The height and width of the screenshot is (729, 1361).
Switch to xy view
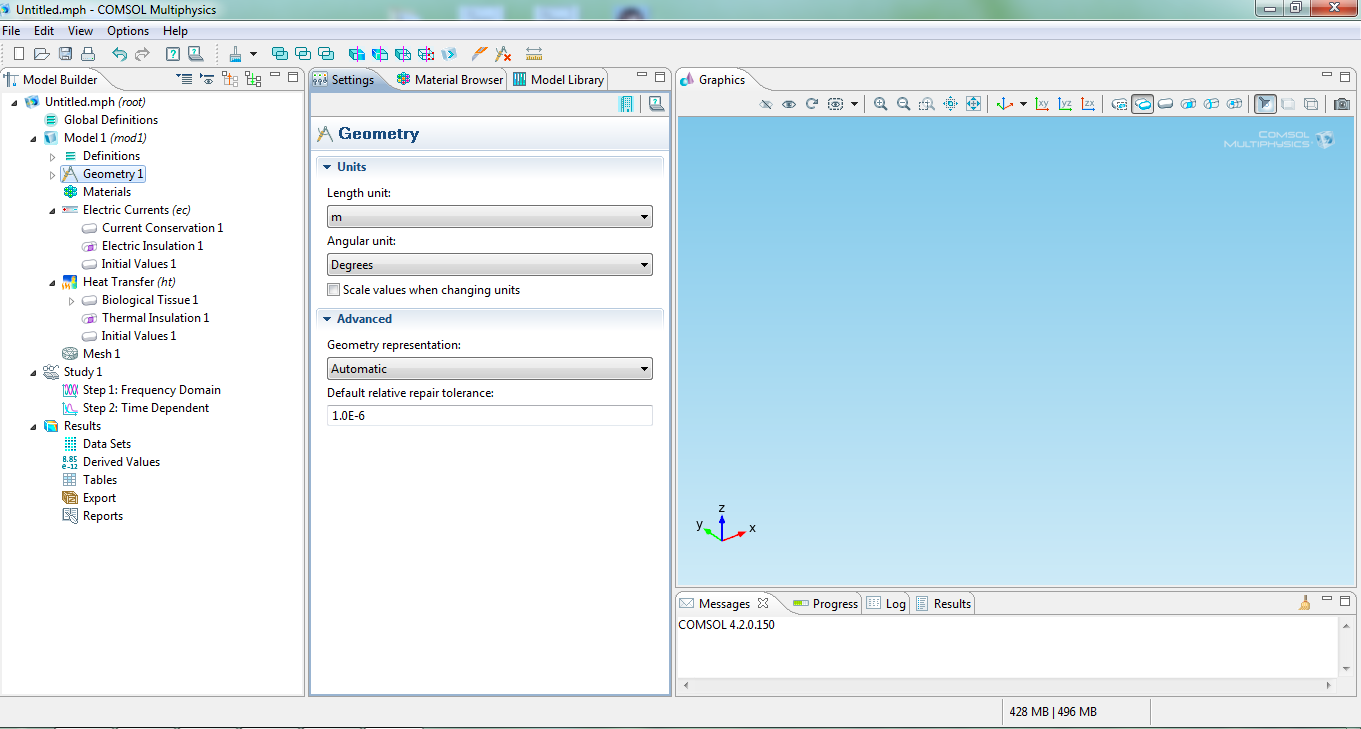pyautogui.click(x=1043, y=104)
